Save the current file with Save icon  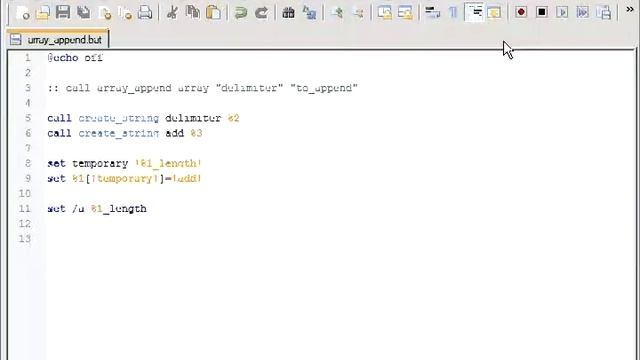click(x=63, y=13)
